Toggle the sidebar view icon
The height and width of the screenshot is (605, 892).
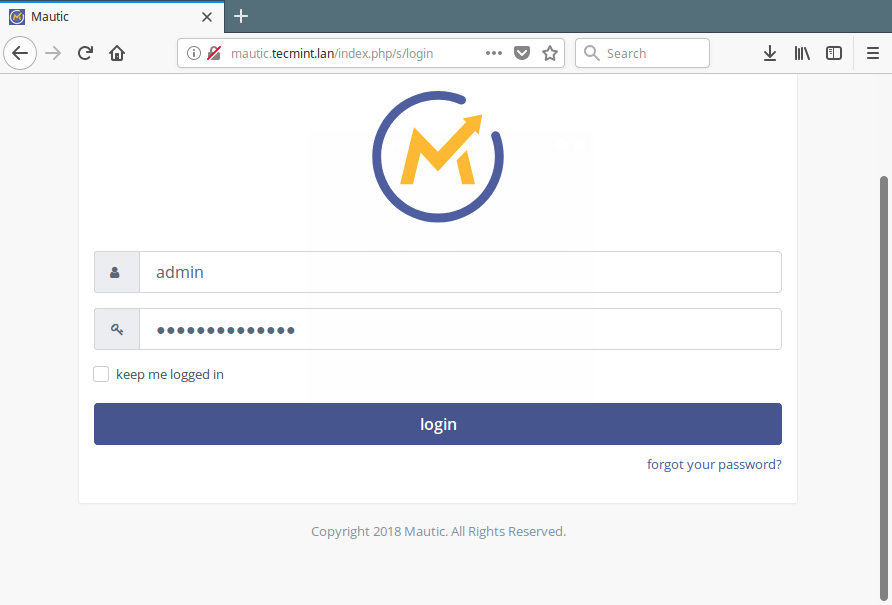[x=834, y=53]
